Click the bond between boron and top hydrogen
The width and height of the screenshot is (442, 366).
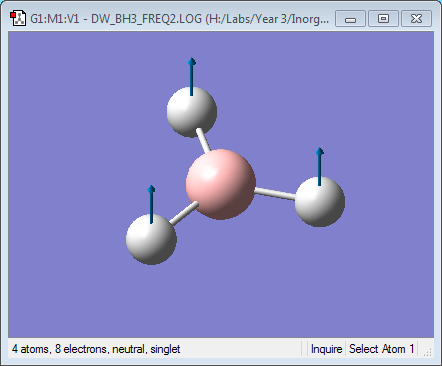[203, 141]
